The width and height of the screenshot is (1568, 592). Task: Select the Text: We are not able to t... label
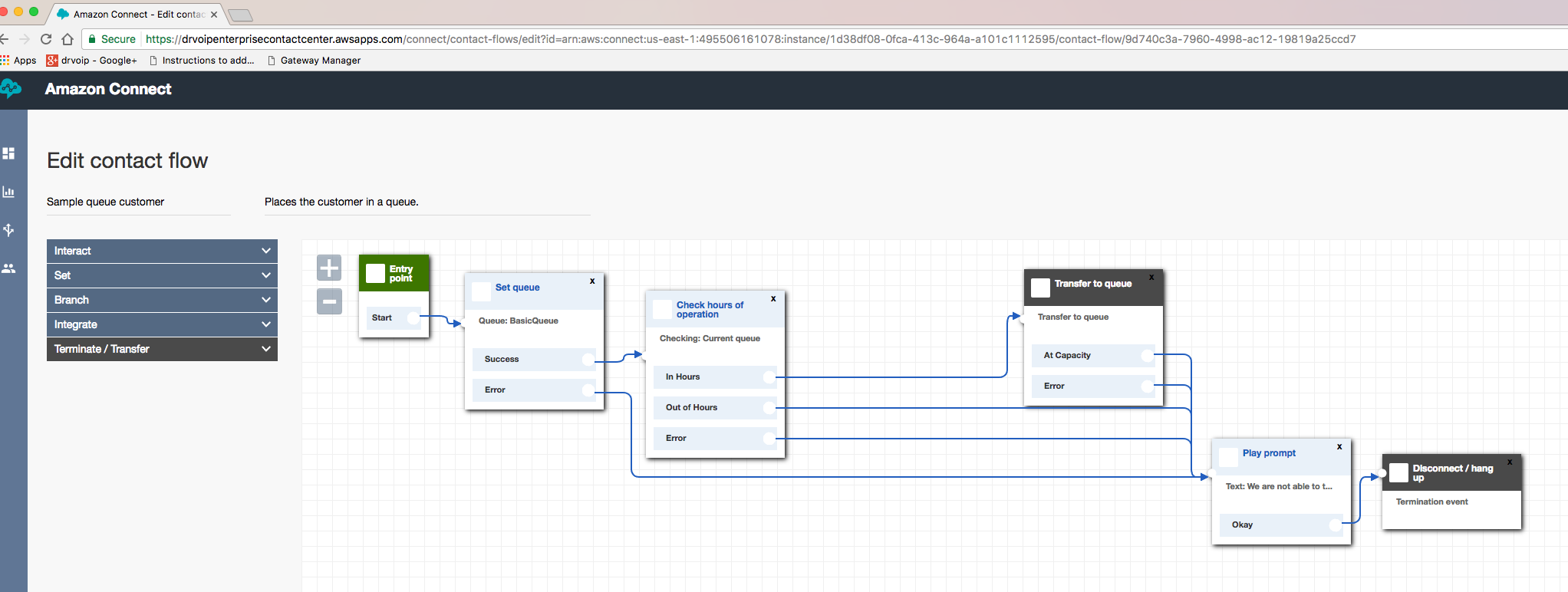coord(1279,486)
